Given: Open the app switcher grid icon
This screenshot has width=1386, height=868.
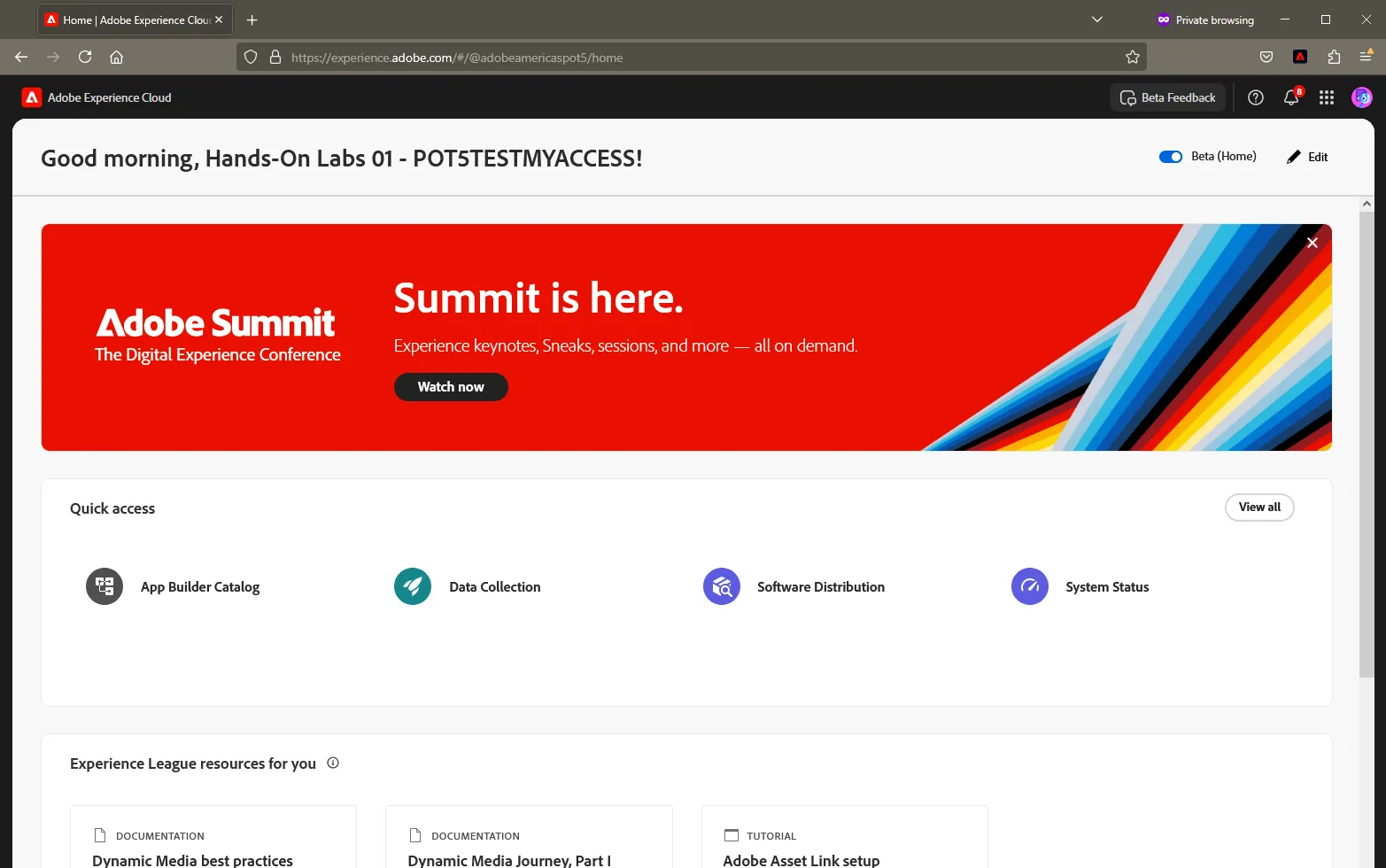Looking at the screenshot, I should (1327, 97).
